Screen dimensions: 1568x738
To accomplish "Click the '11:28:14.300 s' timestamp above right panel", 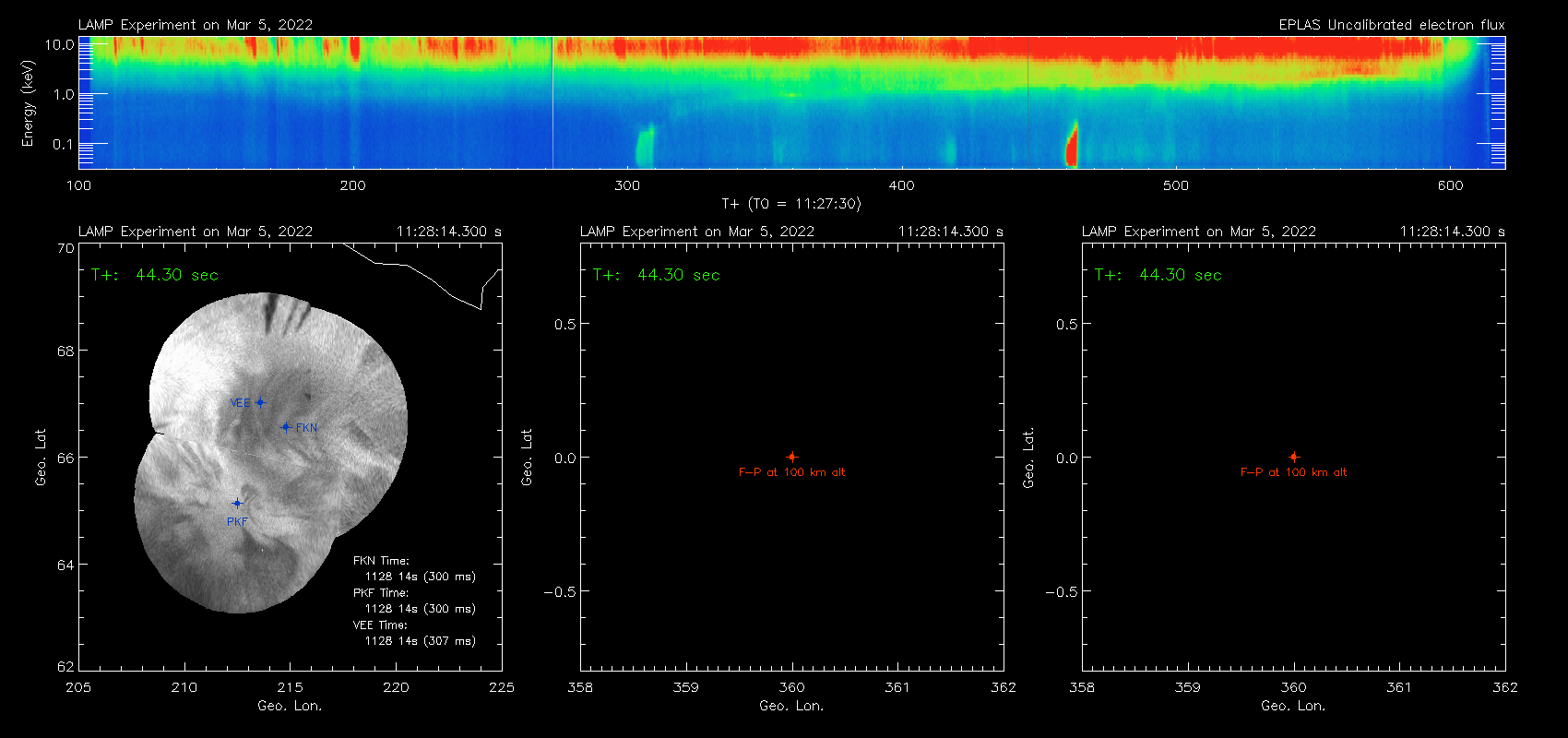I will (1453, 232).
